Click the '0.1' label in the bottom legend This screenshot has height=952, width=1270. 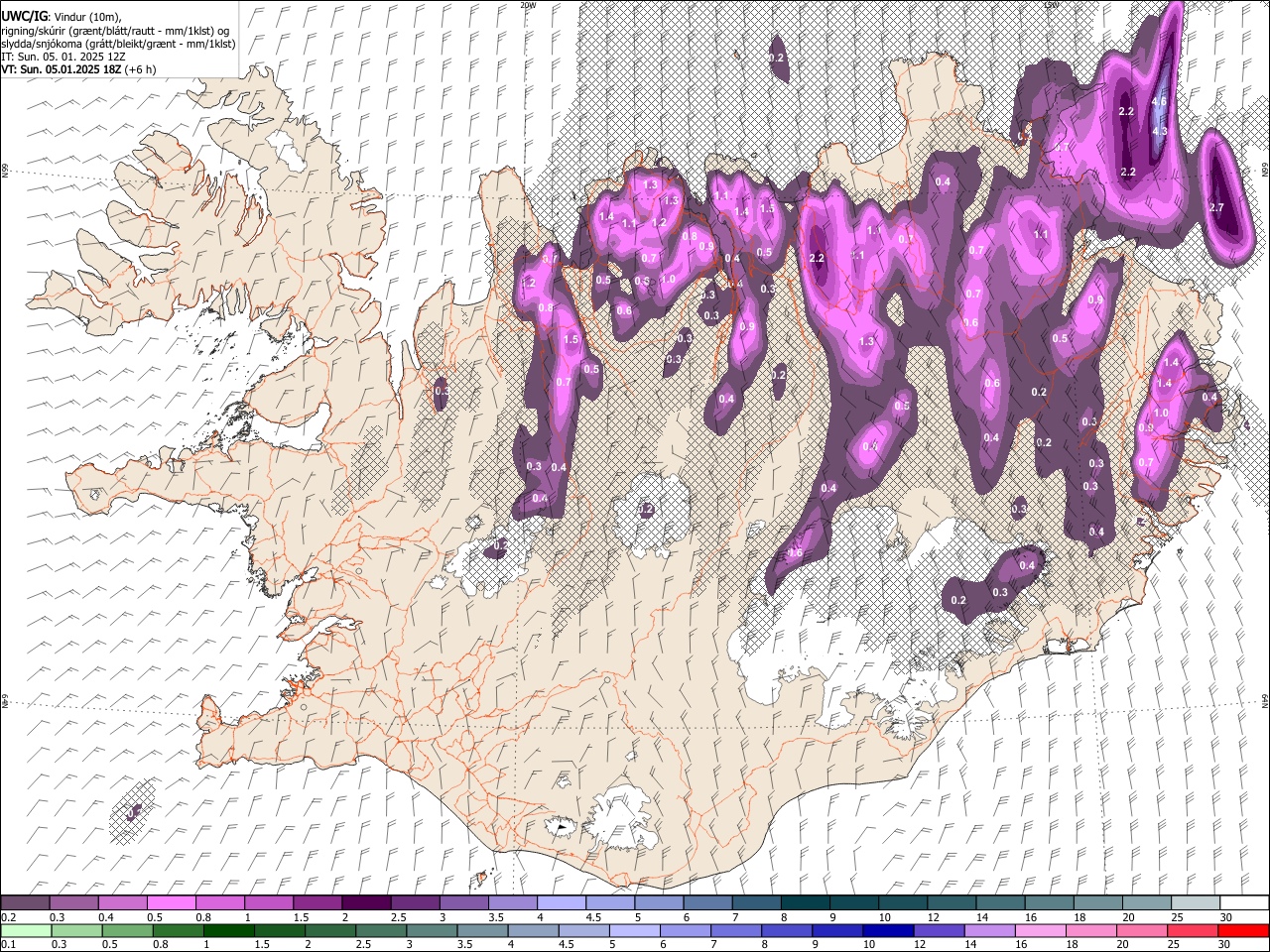8,945
